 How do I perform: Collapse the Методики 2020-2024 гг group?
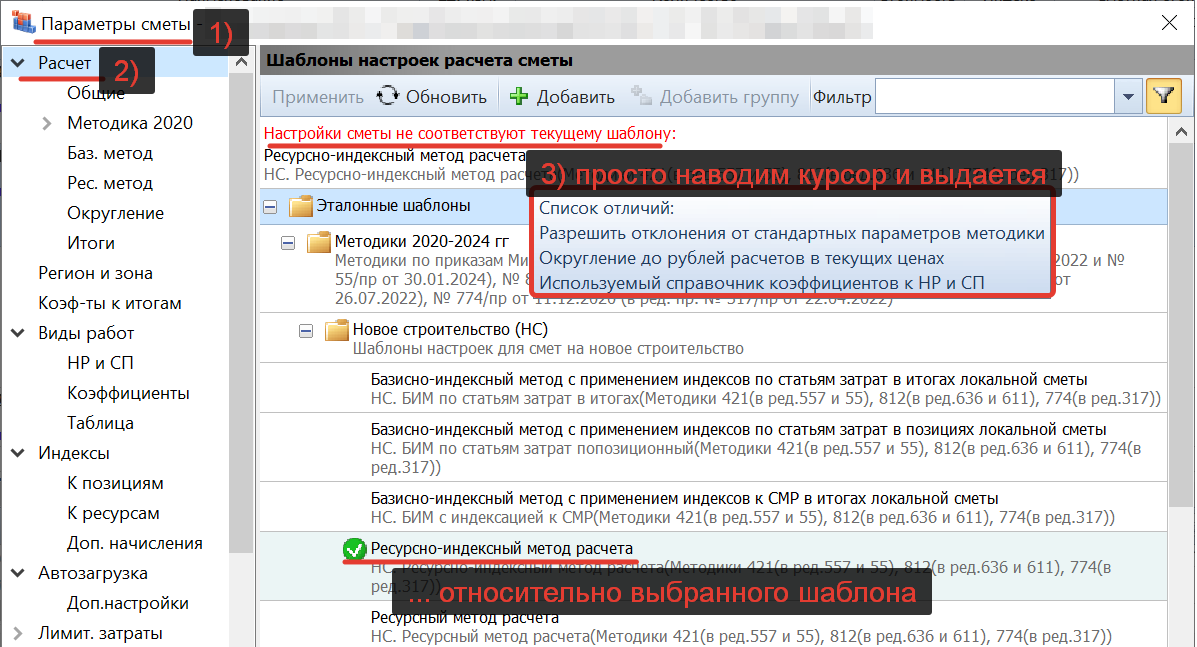(288, 243)
